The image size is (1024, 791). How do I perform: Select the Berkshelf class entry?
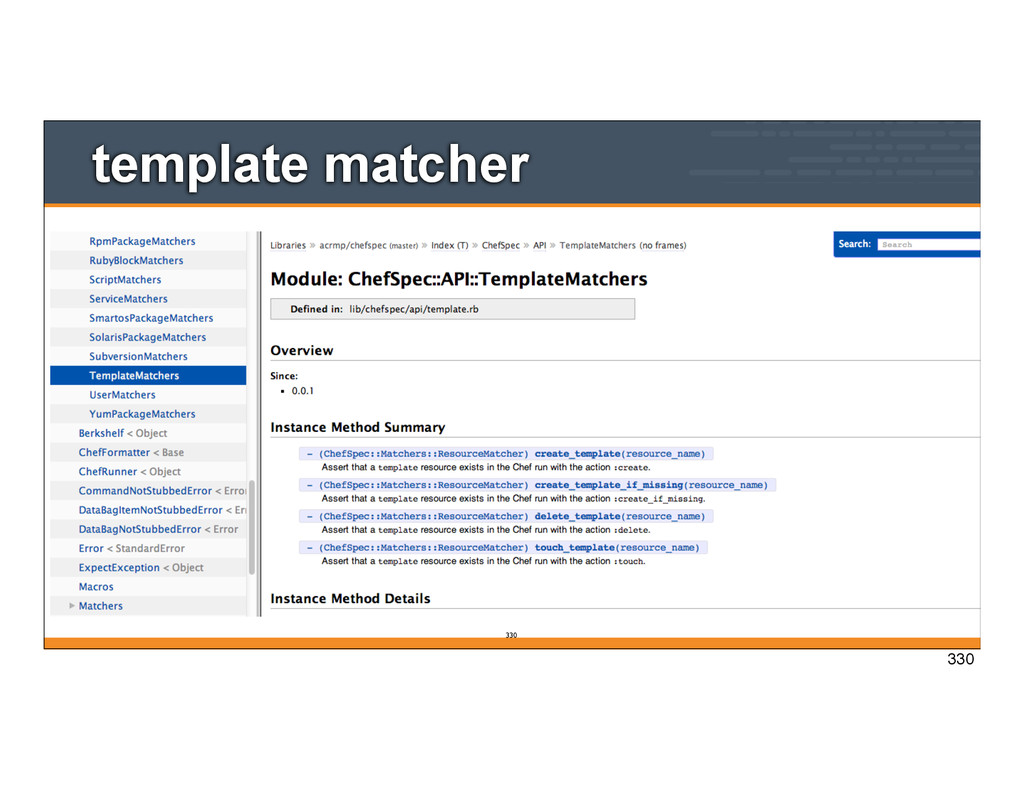(101, 433)
